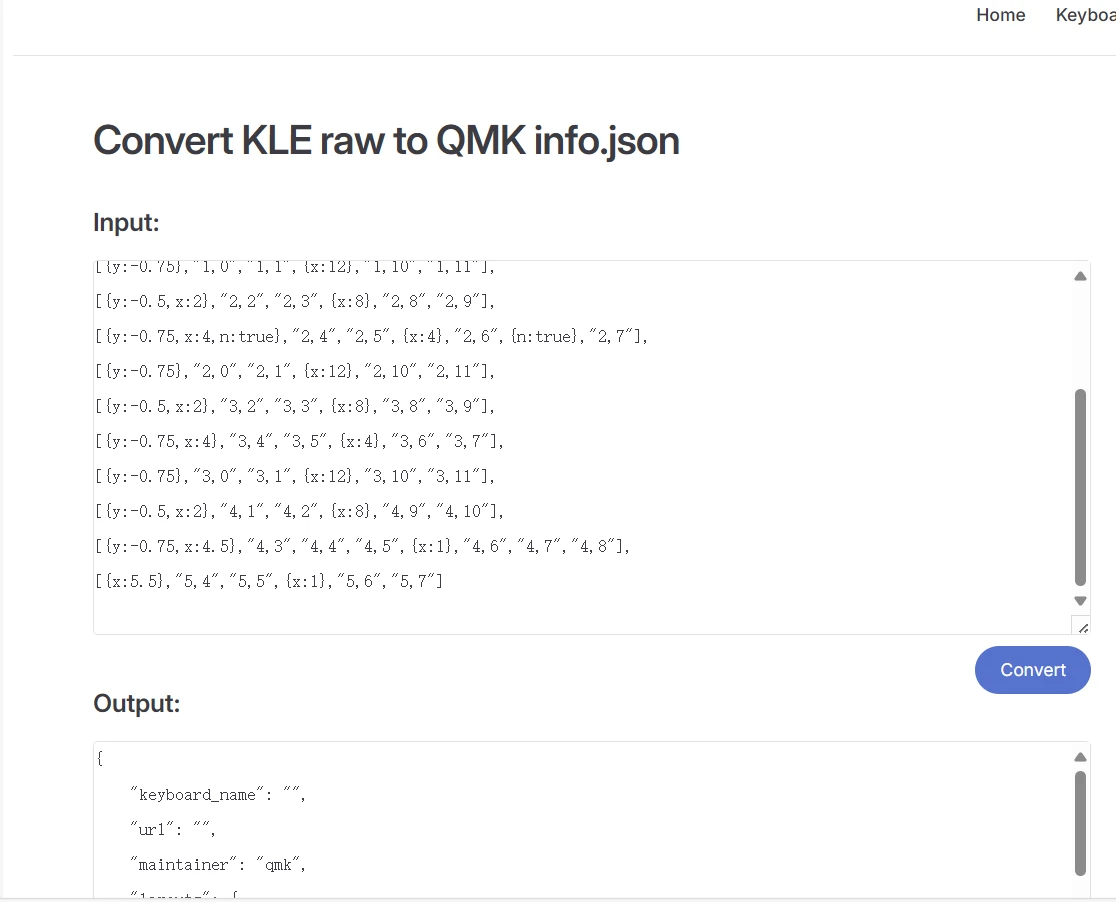Viewport: 1116px width, 902px height.
Task: Click inside the Output JSON text area
Action: (x=600, y=830)
